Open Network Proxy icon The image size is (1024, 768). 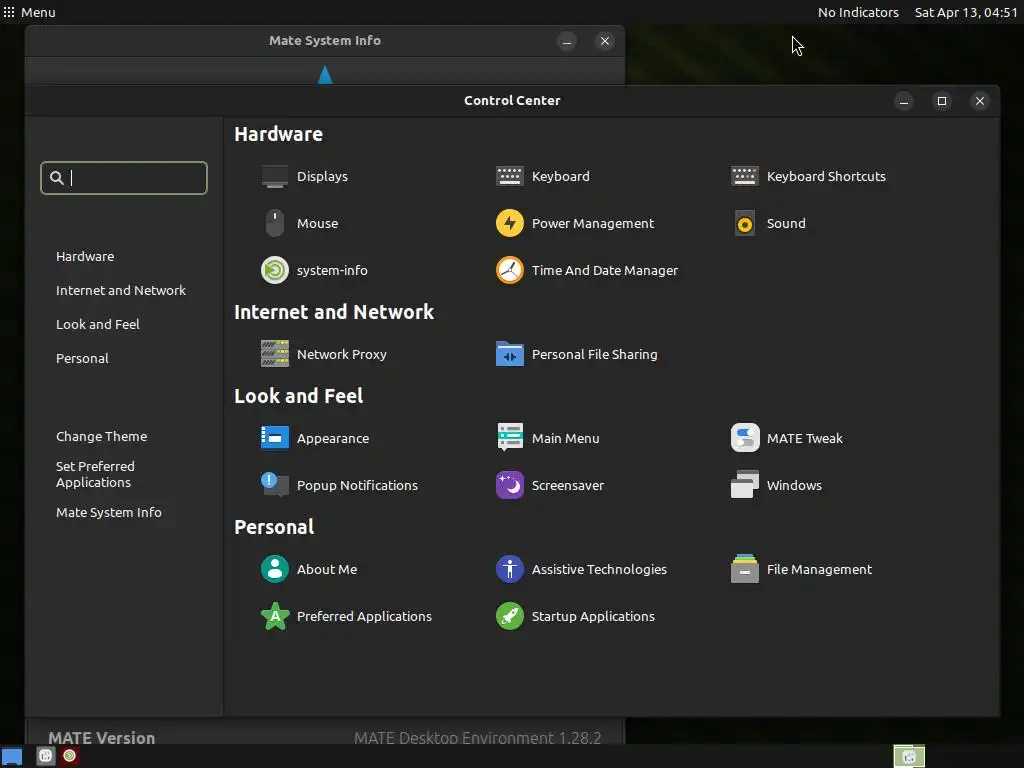coord(274,354)
